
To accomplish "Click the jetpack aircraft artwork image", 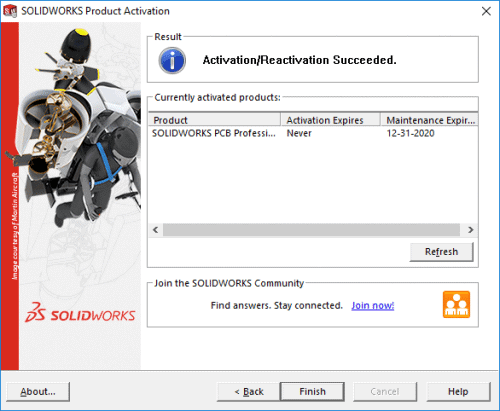I will (80, 128).
